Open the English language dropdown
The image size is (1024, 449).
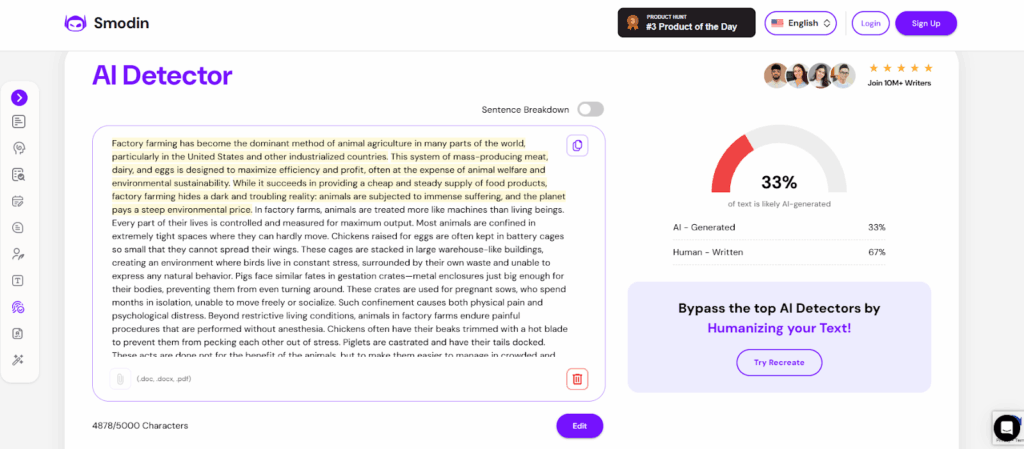click(801, 23)
